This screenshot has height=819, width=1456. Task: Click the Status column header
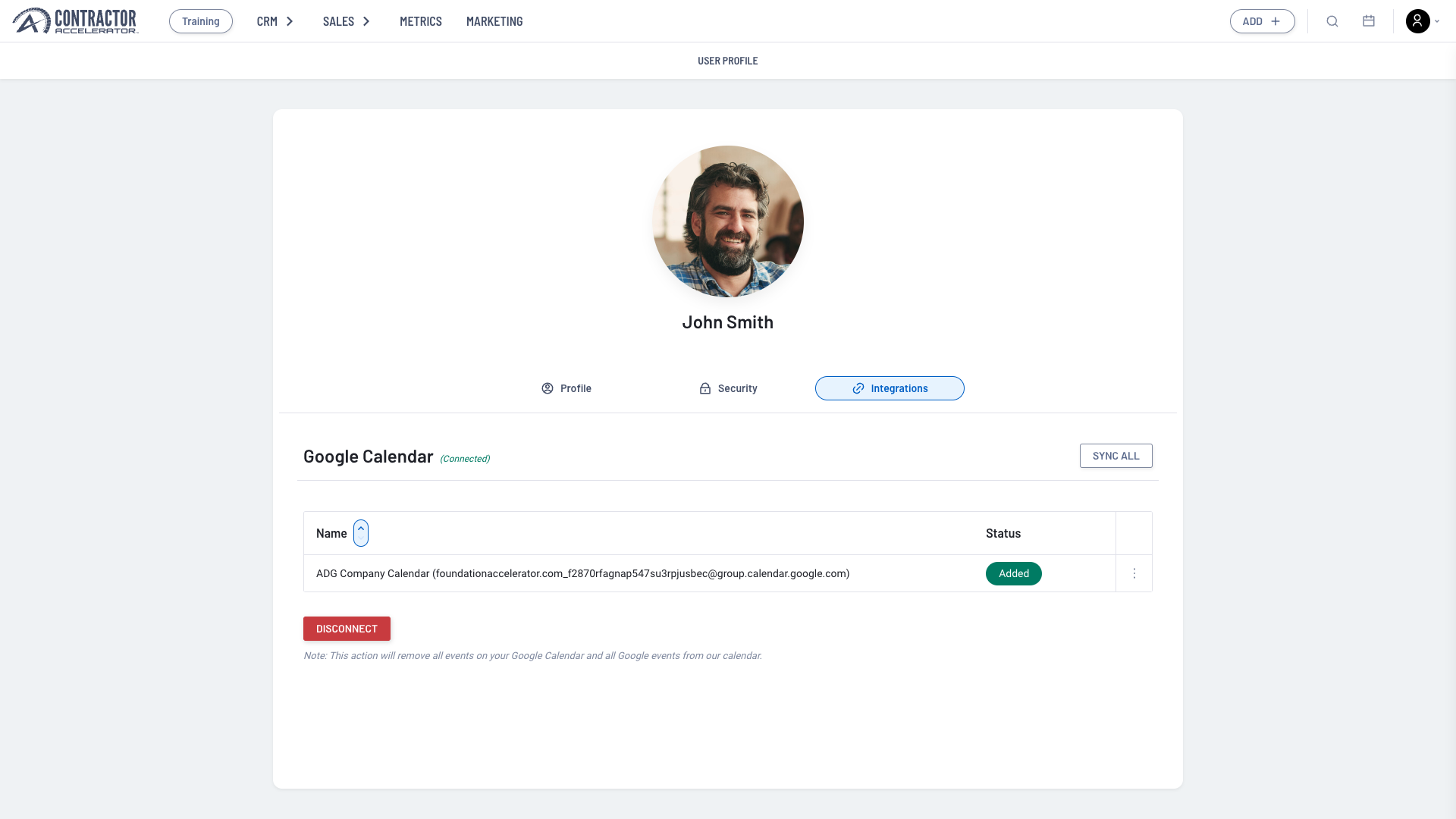pyautogui.click(x=1003, y=533)
